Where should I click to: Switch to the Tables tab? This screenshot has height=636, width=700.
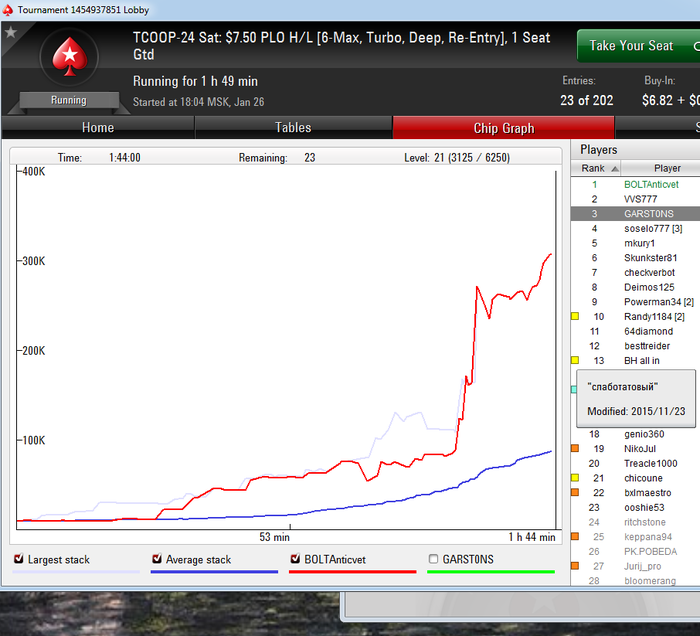click(x=293, y=128)
